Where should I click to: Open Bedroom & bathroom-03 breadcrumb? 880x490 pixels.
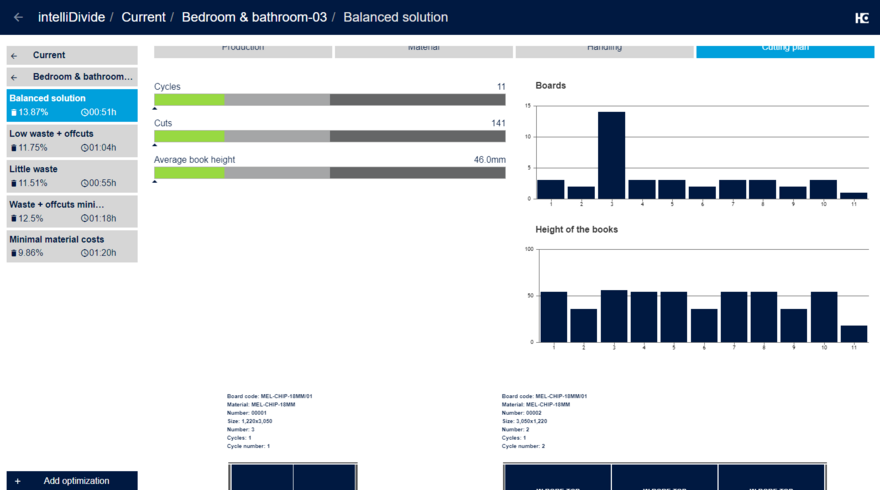click(x=254, y=17)
